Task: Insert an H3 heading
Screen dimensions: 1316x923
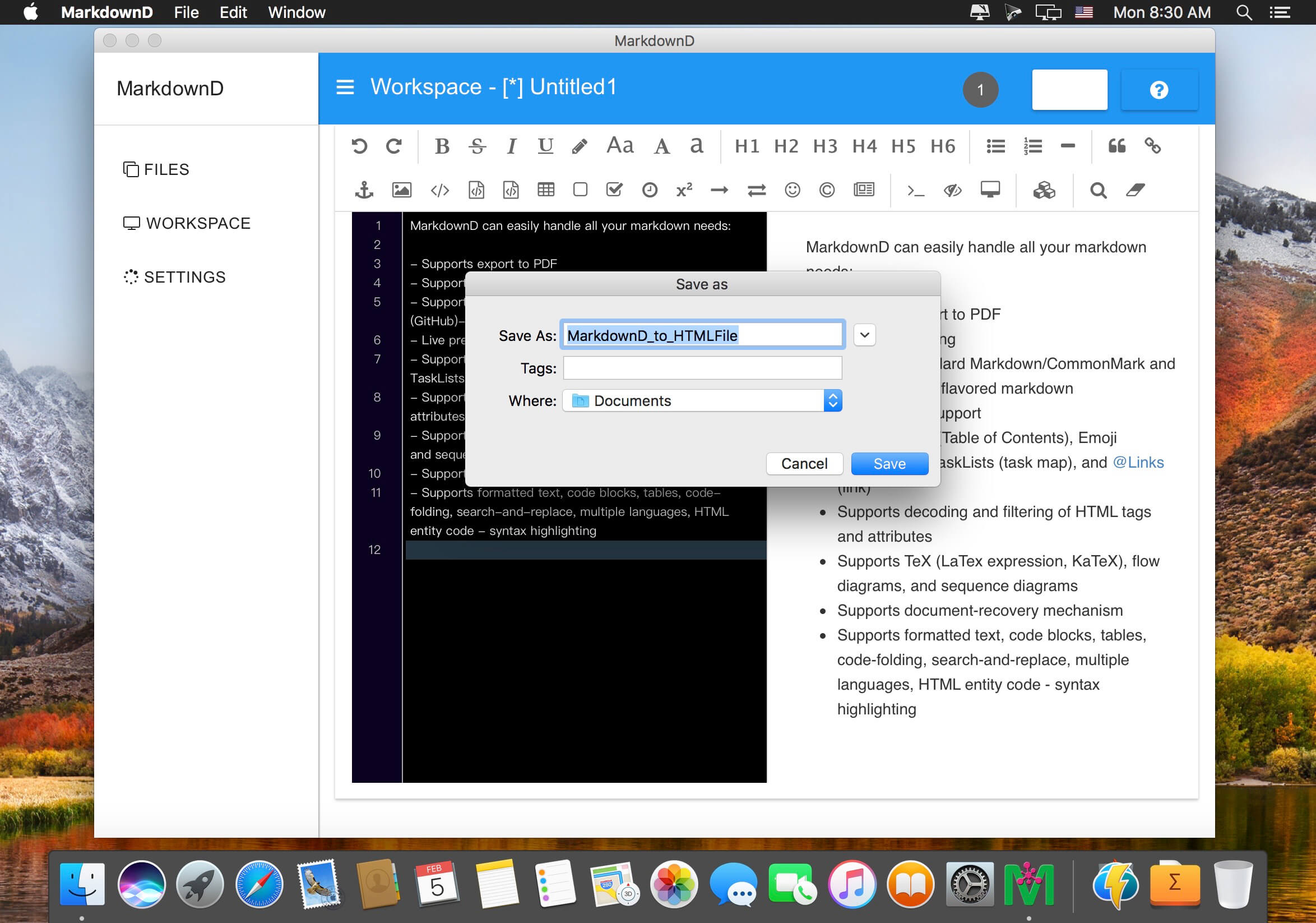Action: point(825,146)
